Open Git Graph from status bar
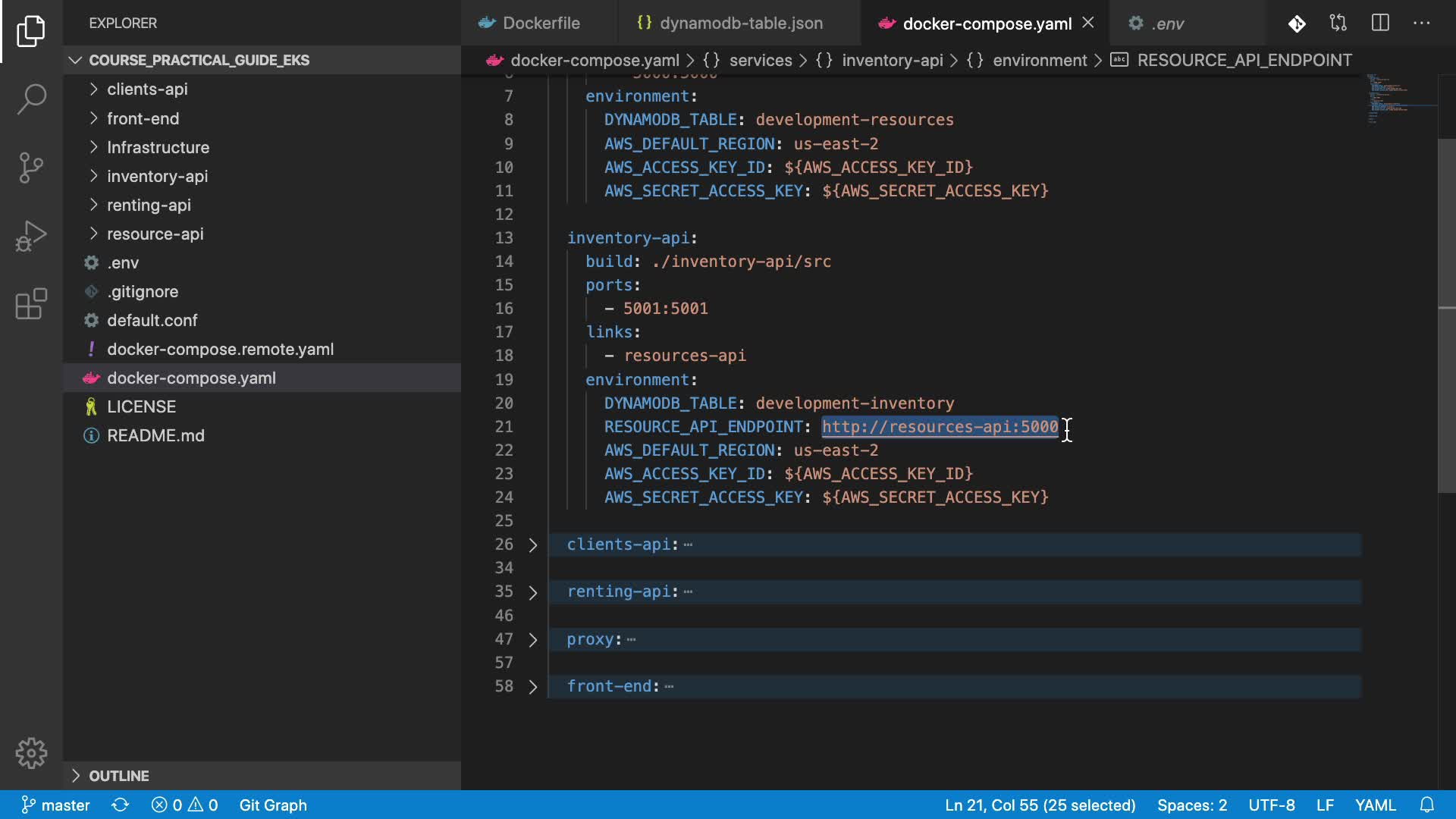The width and height of the screenshot is (1456, 819). (x=273, y=805)
